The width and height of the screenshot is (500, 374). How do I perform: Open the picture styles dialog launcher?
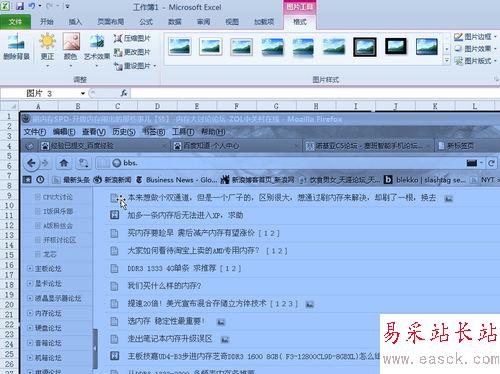pos(496,79)
